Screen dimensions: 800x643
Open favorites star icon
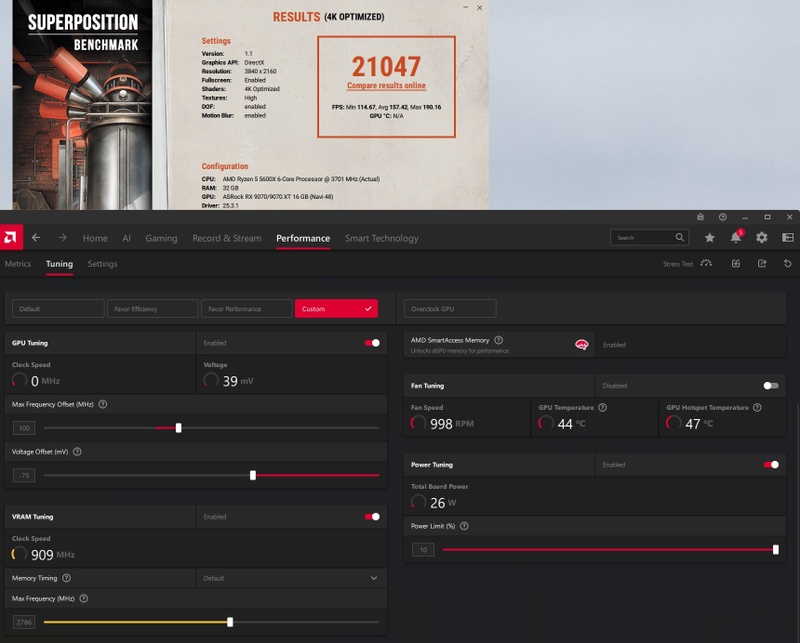709,237
